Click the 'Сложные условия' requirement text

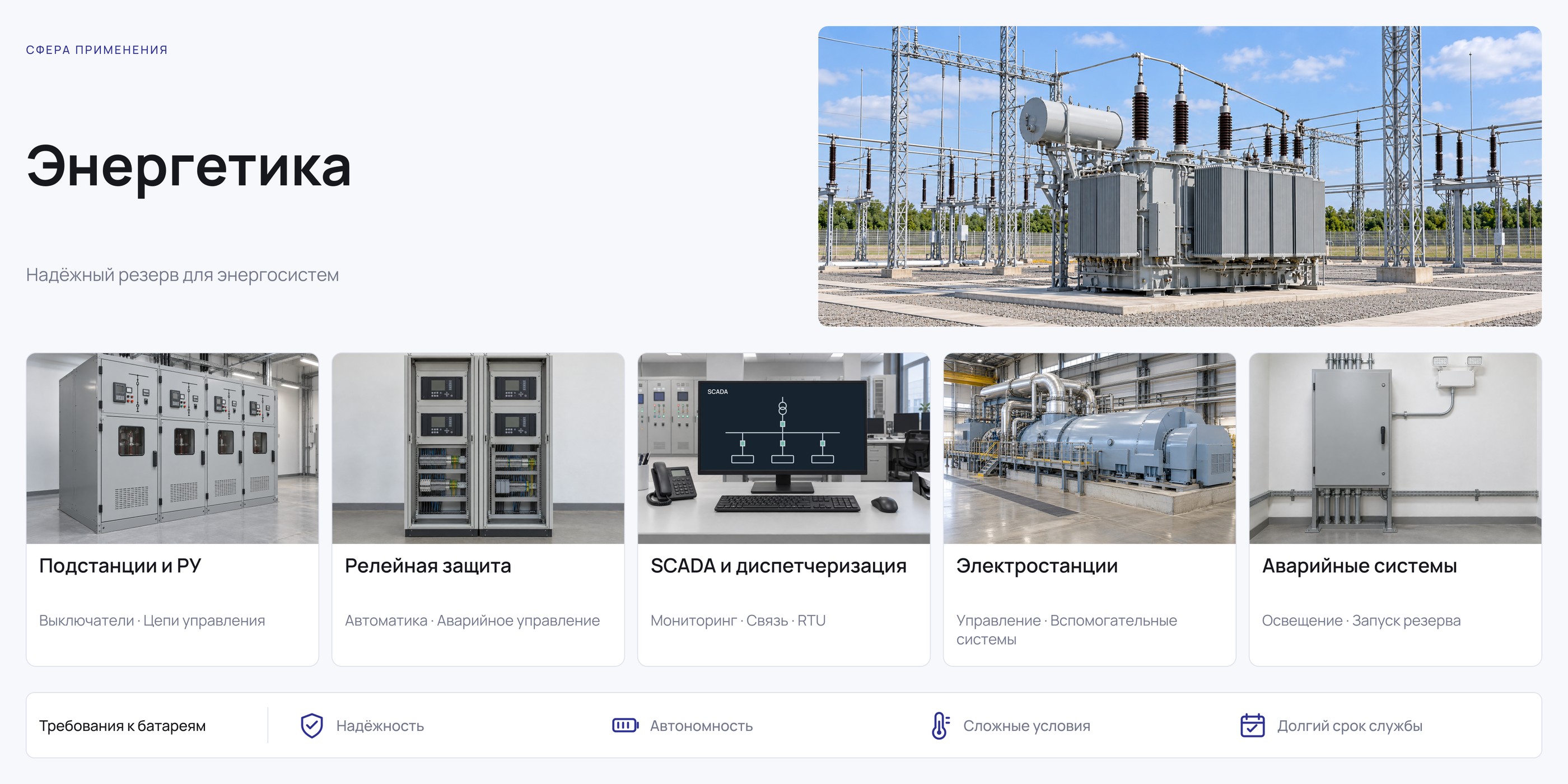tap(1026, 726)
